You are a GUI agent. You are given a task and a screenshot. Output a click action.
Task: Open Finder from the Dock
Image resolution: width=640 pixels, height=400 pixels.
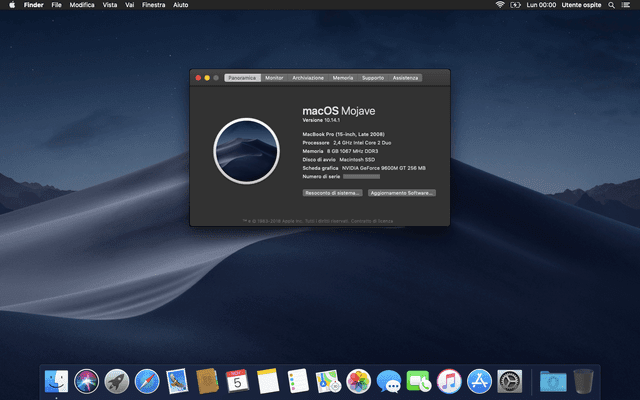(56, 381)
